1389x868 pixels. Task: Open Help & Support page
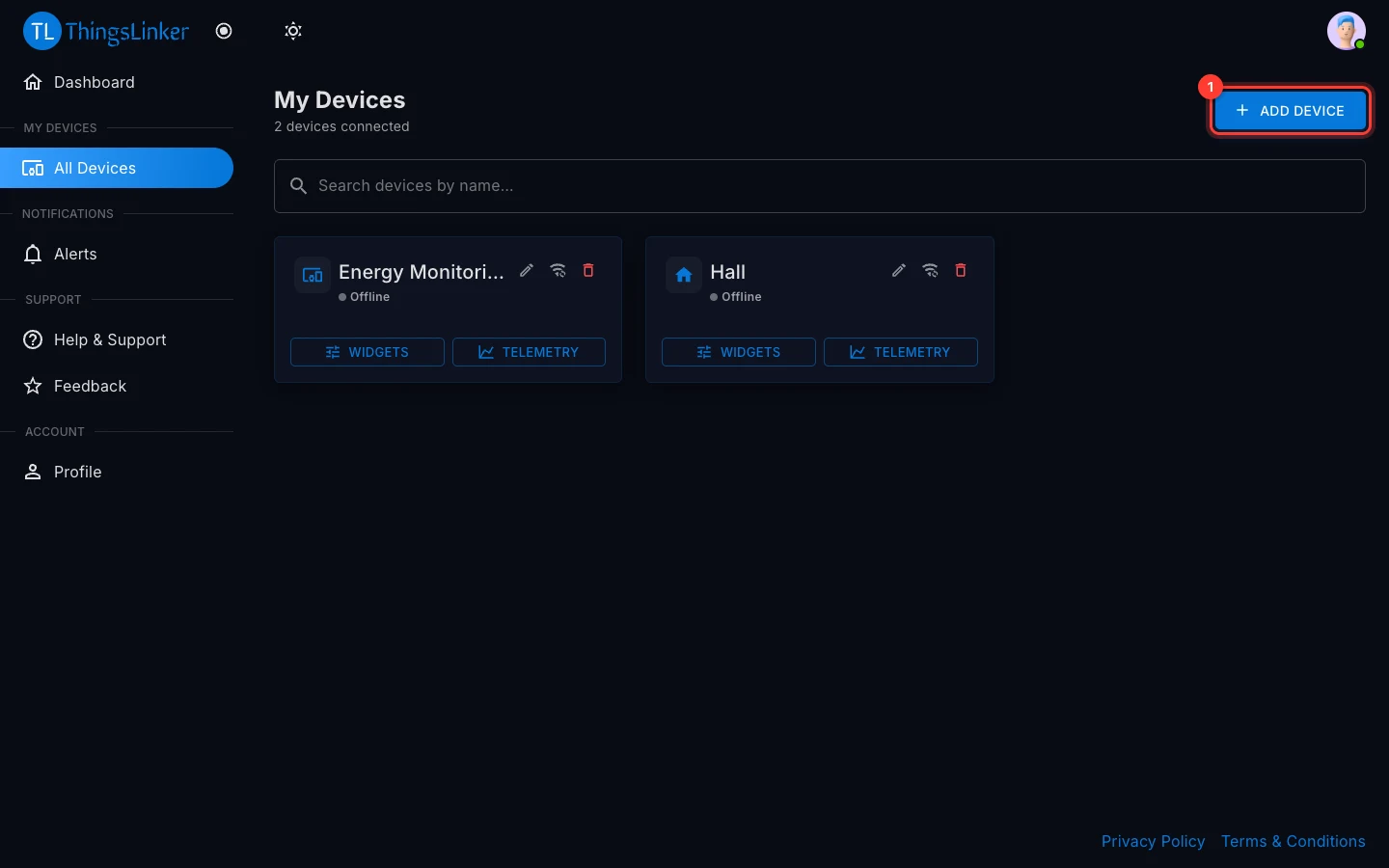(x=117, y=339)
